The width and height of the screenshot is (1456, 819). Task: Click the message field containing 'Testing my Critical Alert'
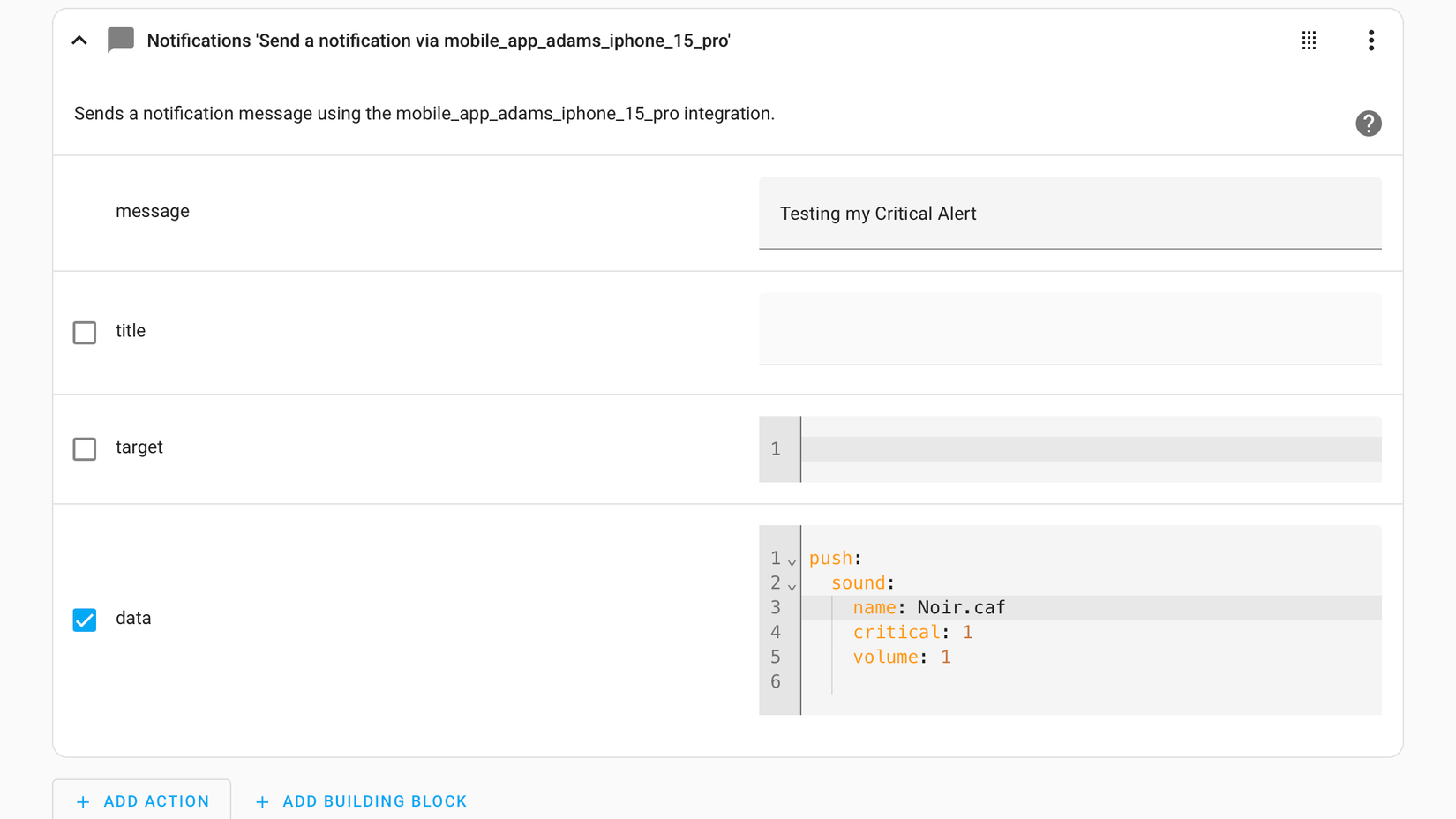coord(1069,213)
